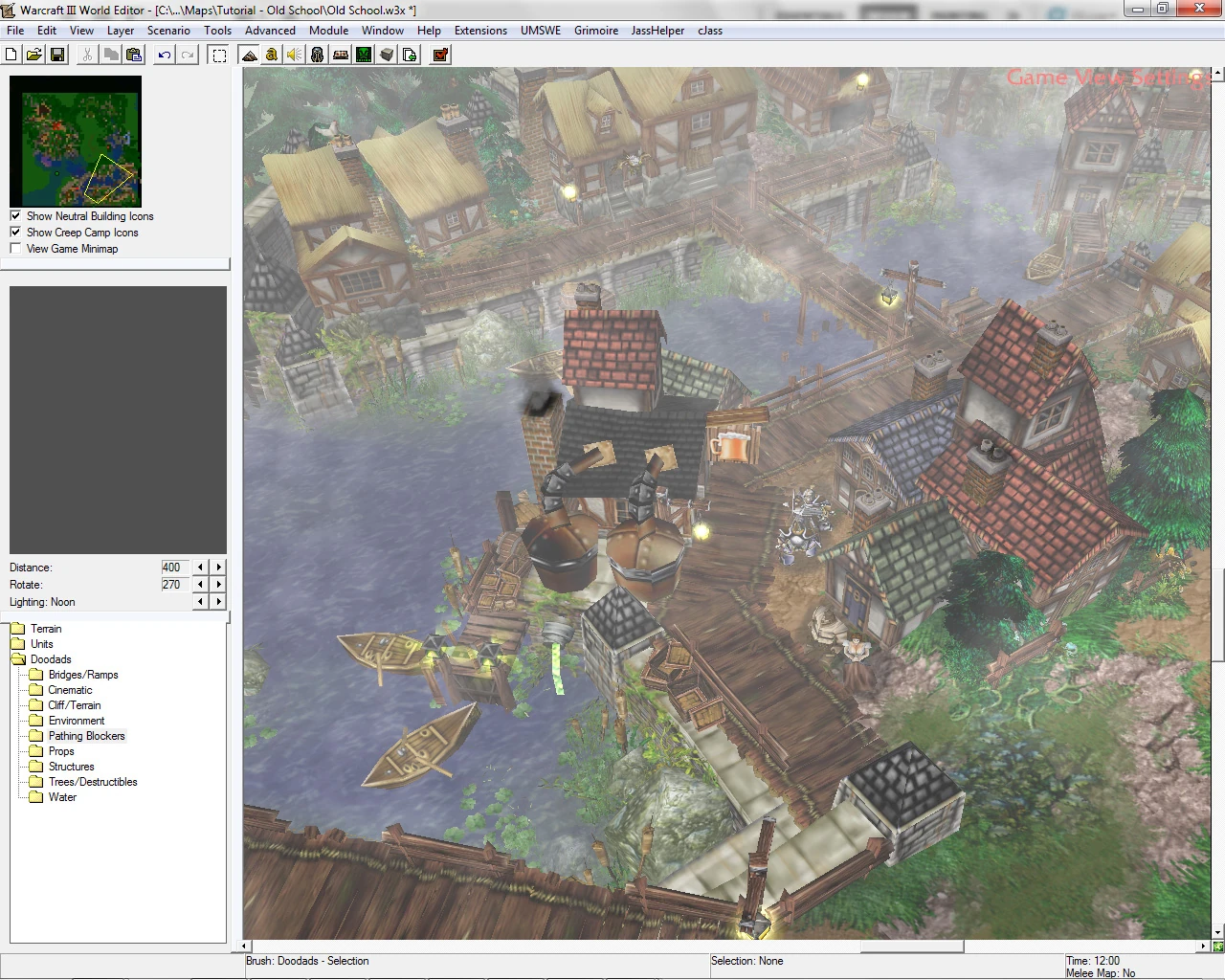This screenshot has height=980, width=1225.
Task: Open the Scenario menu
Action: pos(168,31)
